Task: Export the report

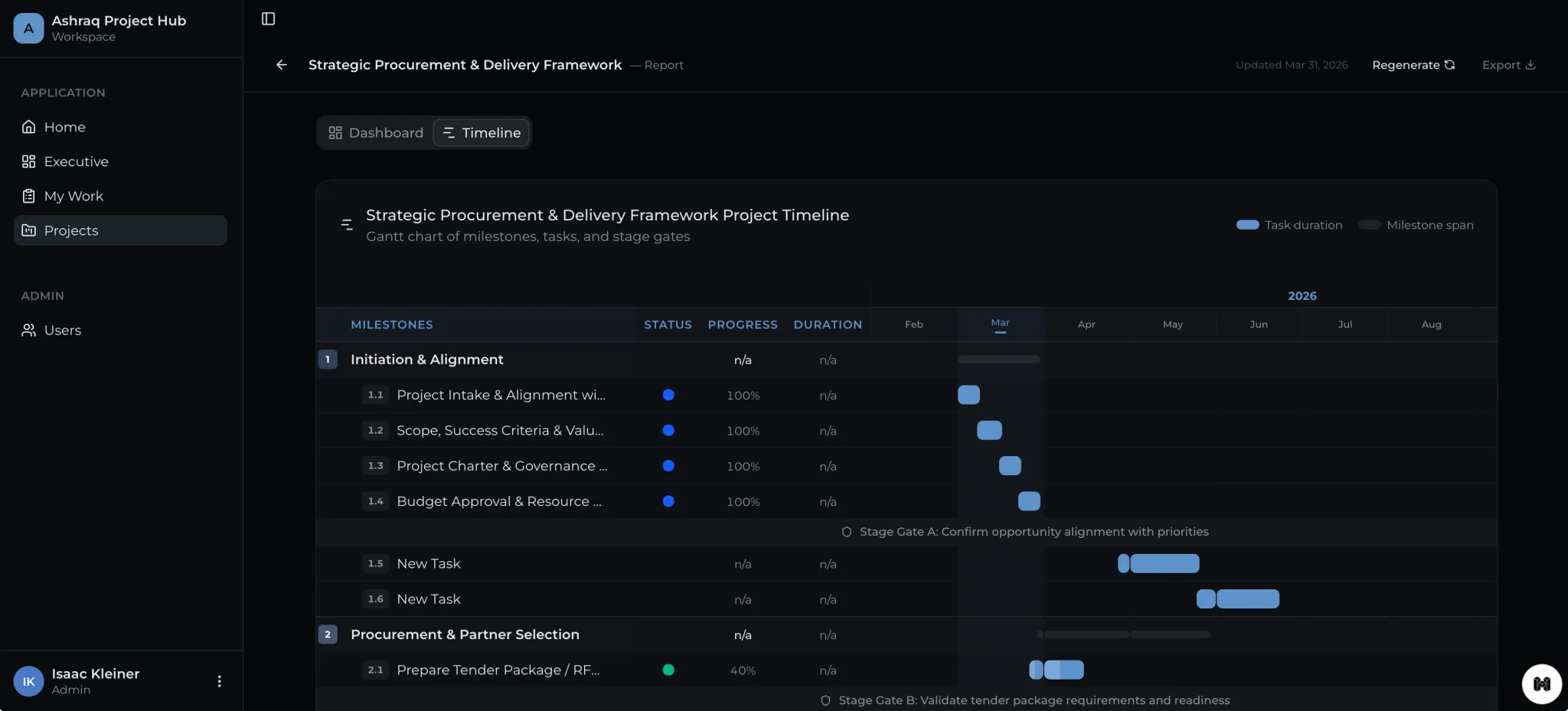Action: pos(1508,65)
